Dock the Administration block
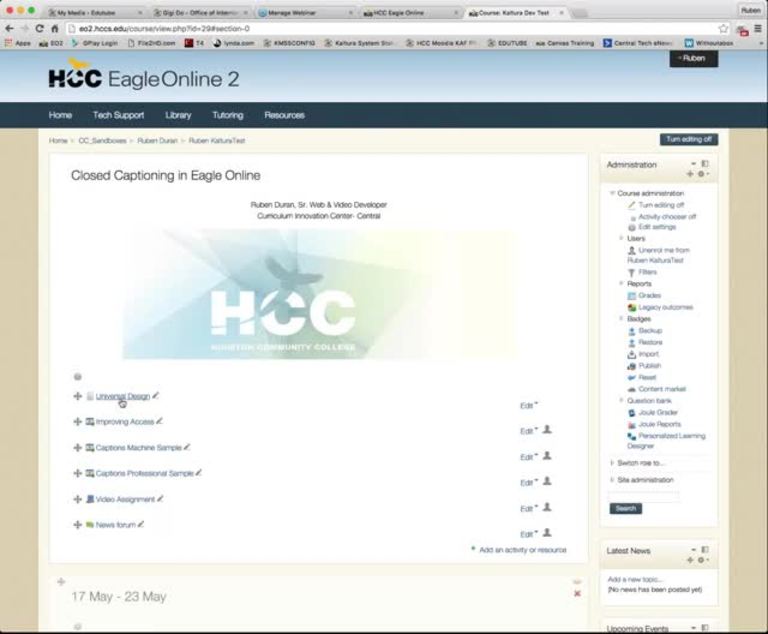 pos(705,164)
